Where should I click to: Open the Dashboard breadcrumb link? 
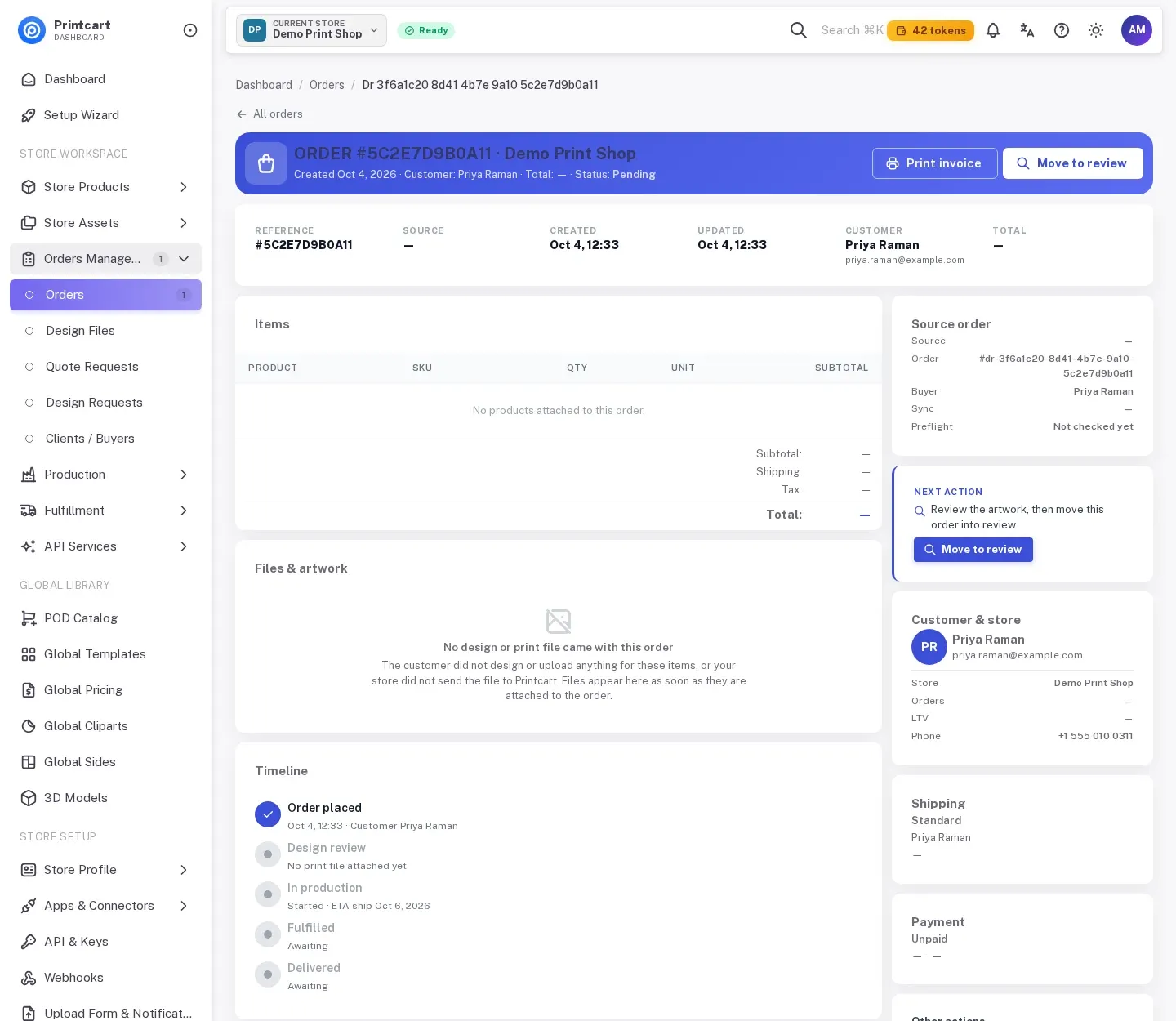(x=264, y=85)
